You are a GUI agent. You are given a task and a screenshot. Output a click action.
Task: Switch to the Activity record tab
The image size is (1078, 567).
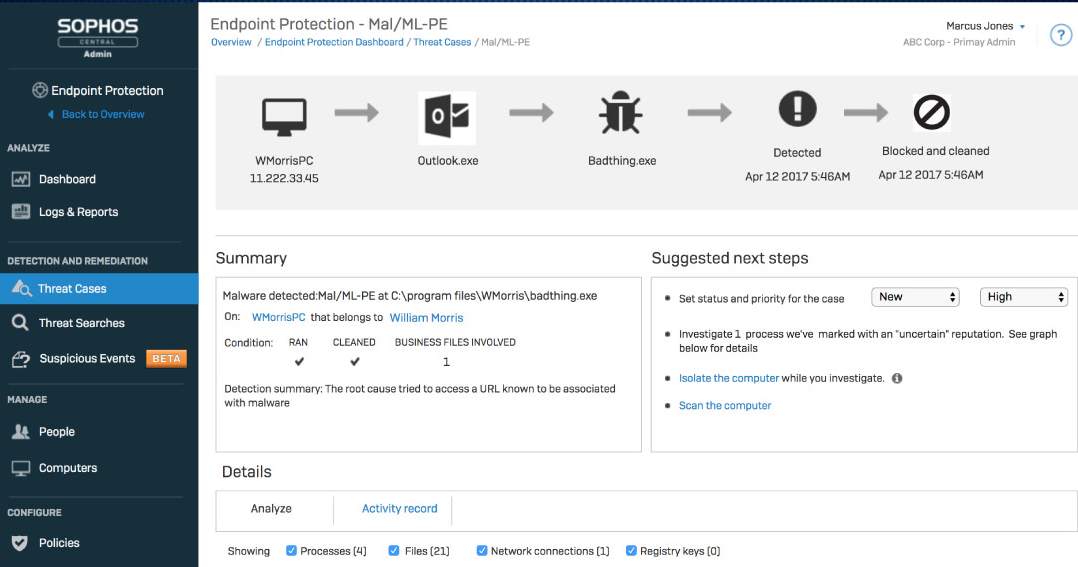[x=399, y=509]
